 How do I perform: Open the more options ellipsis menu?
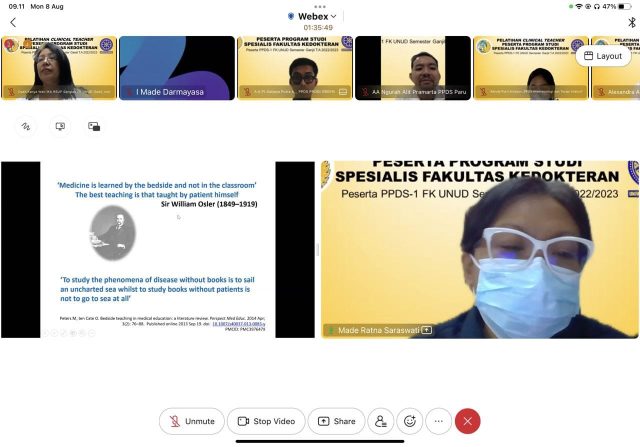click(x=438, y=421)
